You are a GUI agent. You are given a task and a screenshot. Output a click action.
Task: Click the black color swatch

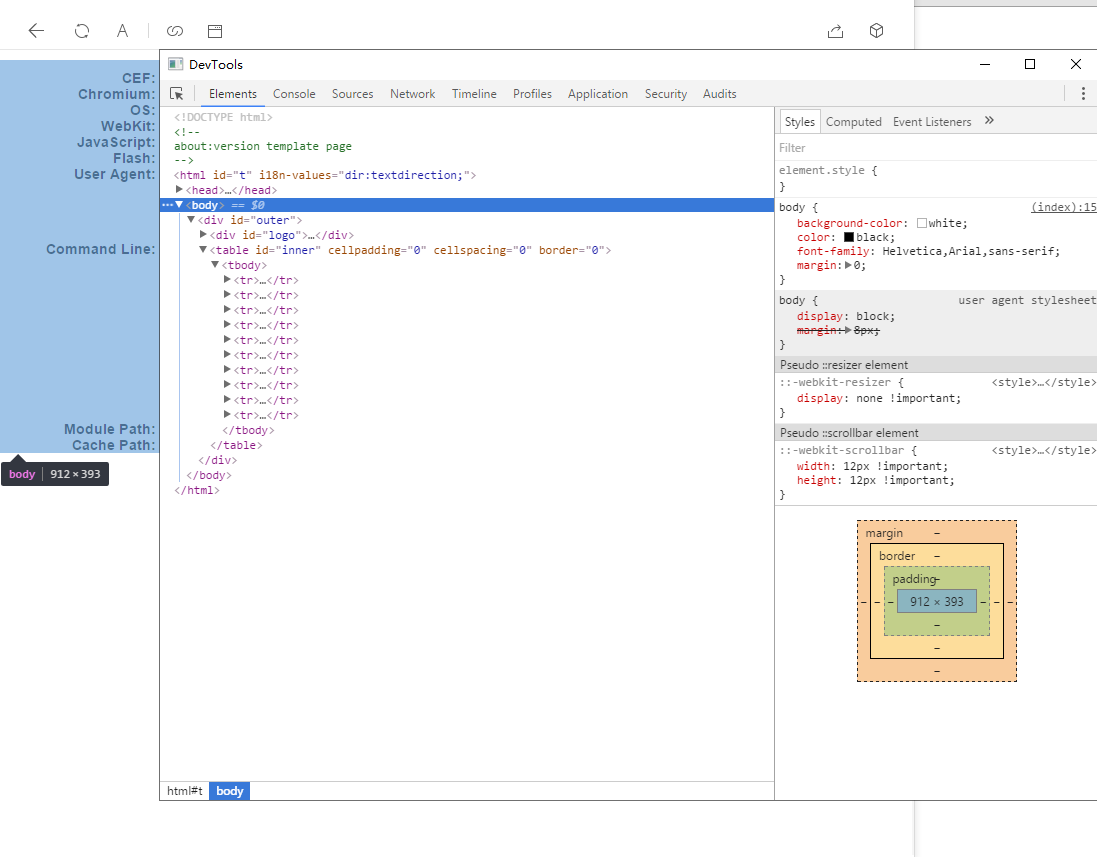[849, 238]
